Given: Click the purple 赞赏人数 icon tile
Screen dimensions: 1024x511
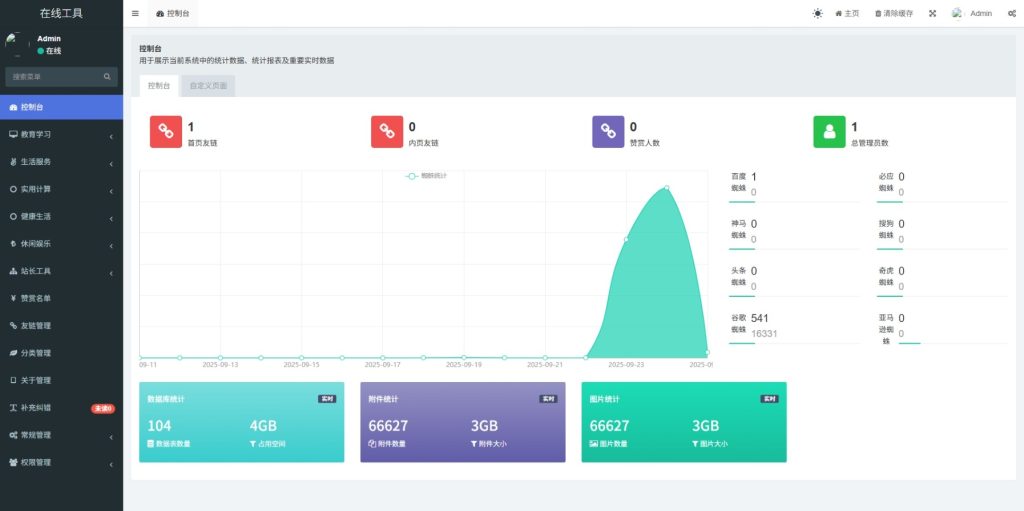Looking at the screenshot, I should click(x=607, y=132).
